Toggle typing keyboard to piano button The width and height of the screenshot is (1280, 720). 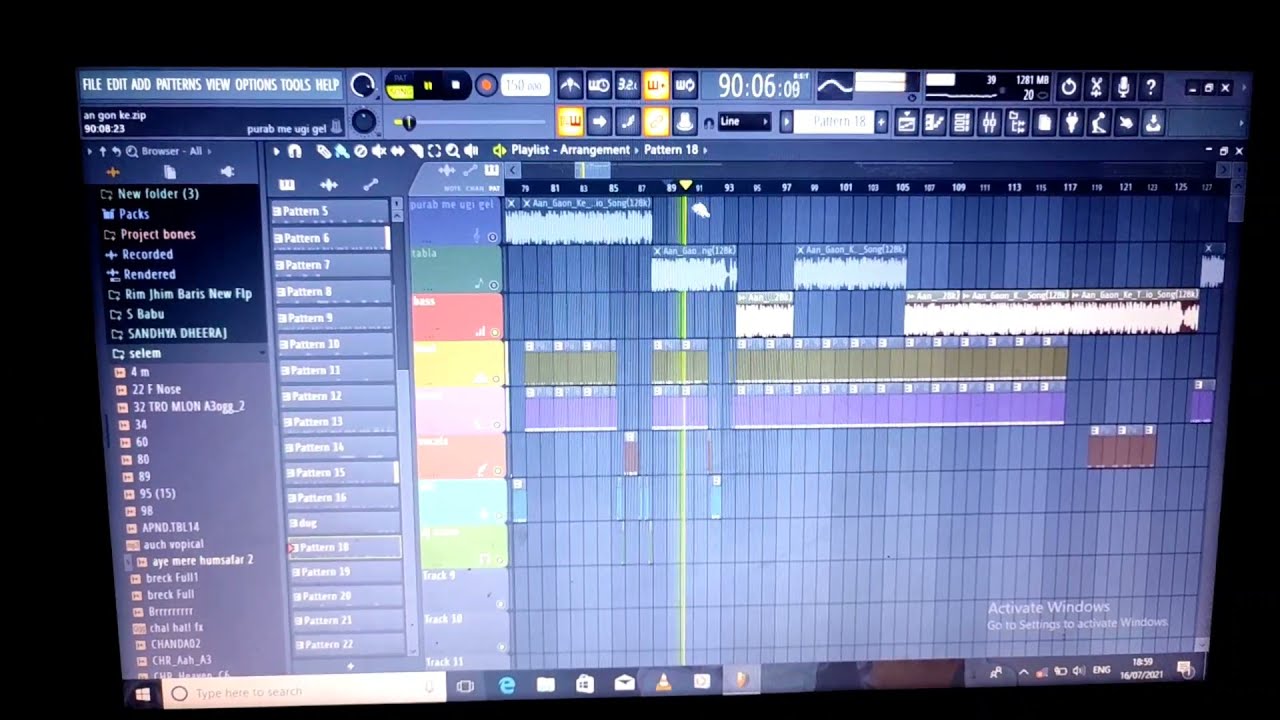pyautogui.click(x=570, y=122)
